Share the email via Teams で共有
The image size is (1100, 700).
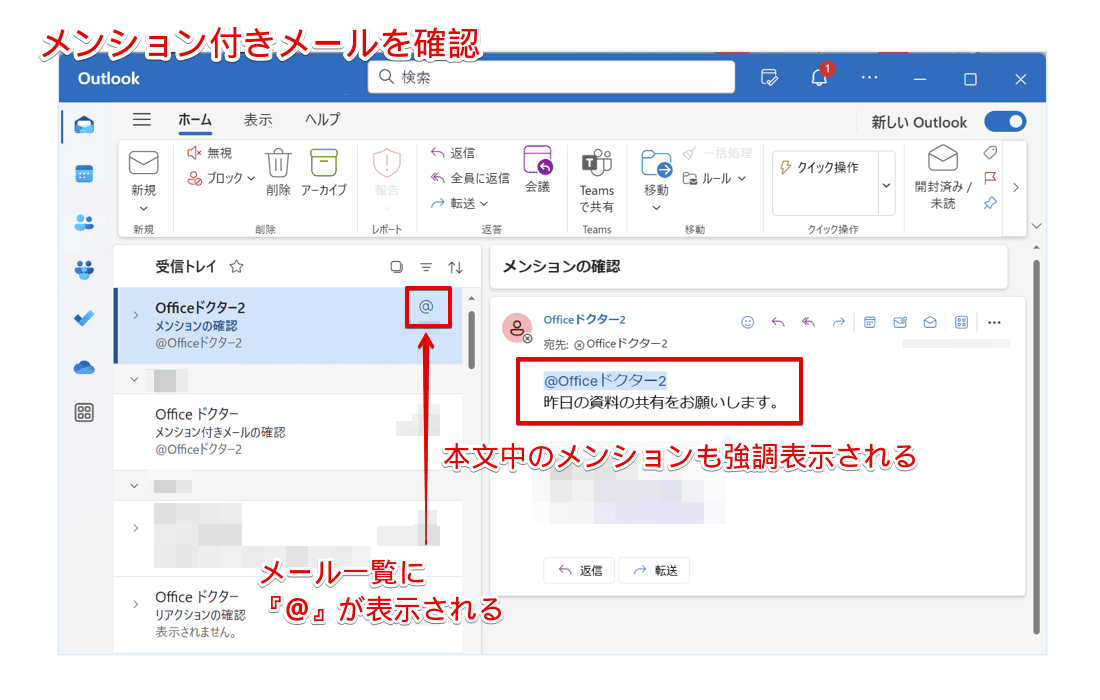pos(597,180)
